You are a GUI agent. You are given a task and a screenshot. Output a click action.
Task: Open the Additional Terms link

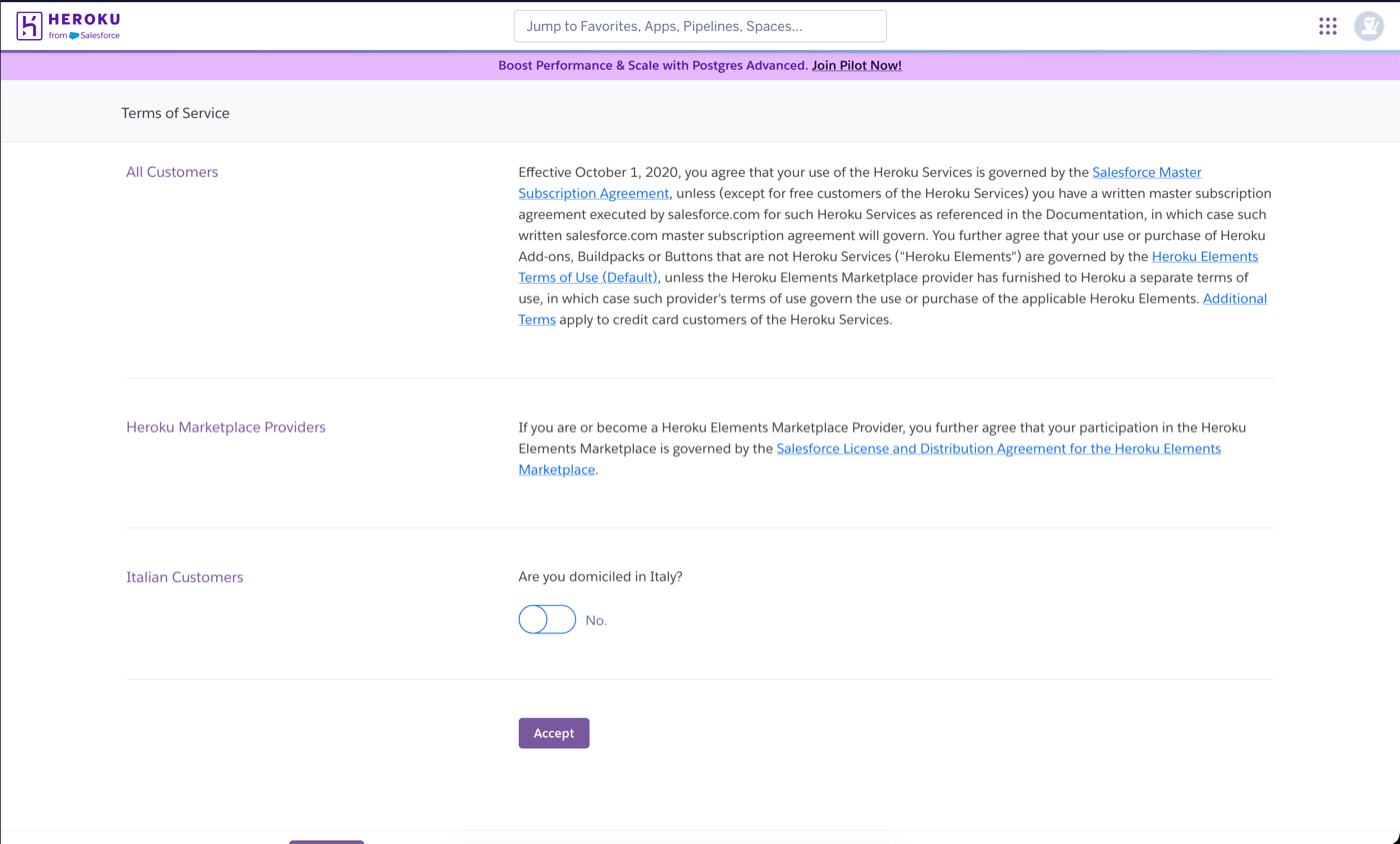point(1235,298)
